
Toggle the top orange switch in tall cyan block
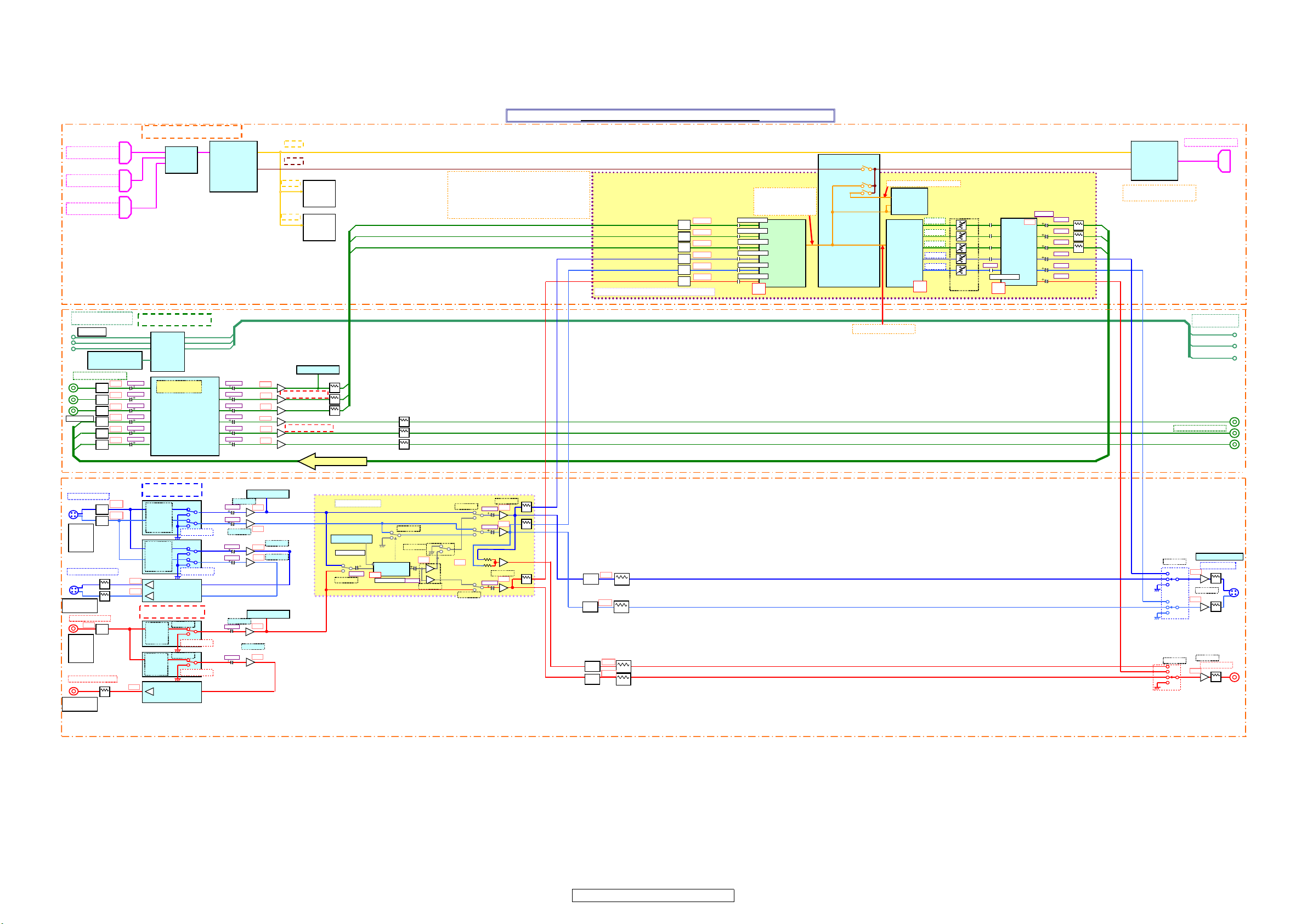click(866, 168)
